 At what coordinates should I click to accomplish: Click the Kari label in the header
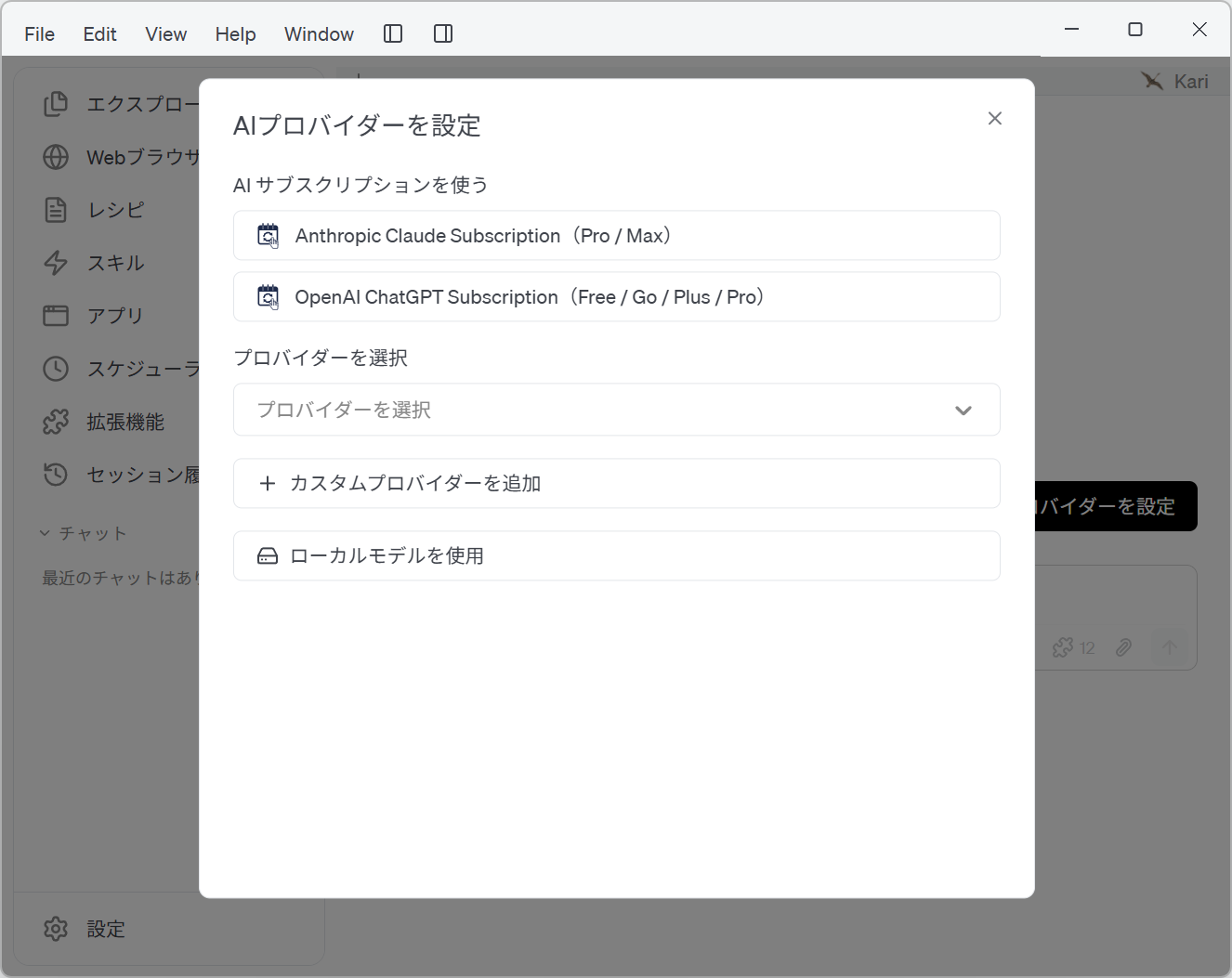tap(1191, 82)
